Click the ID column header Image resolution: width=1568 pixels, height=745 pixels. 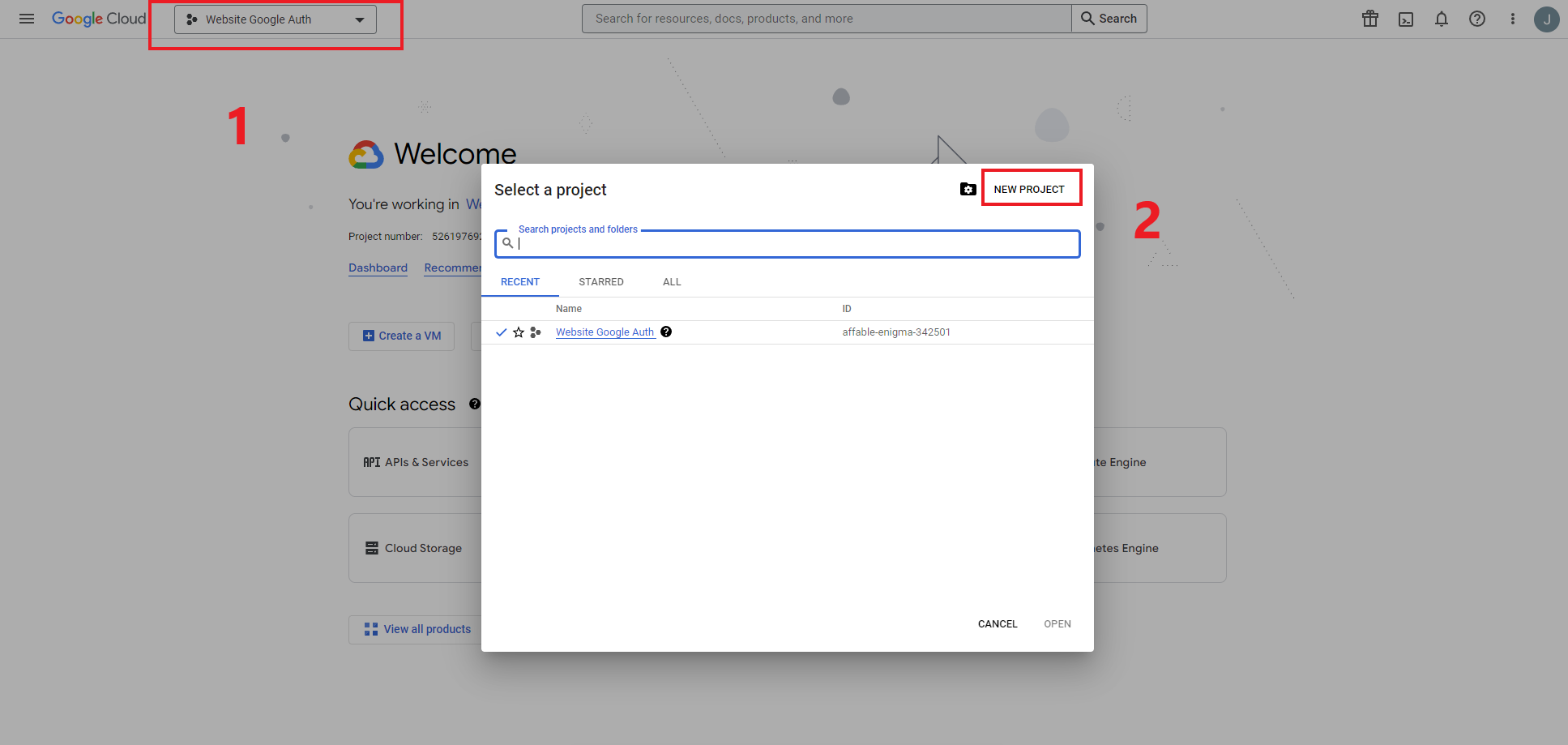click(x=847, y=309)
